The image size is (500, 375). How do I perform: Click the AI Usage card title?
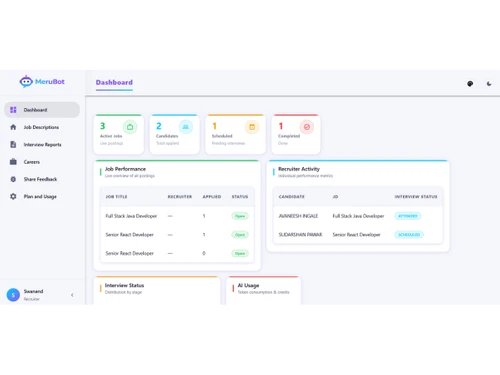[248, 285]
